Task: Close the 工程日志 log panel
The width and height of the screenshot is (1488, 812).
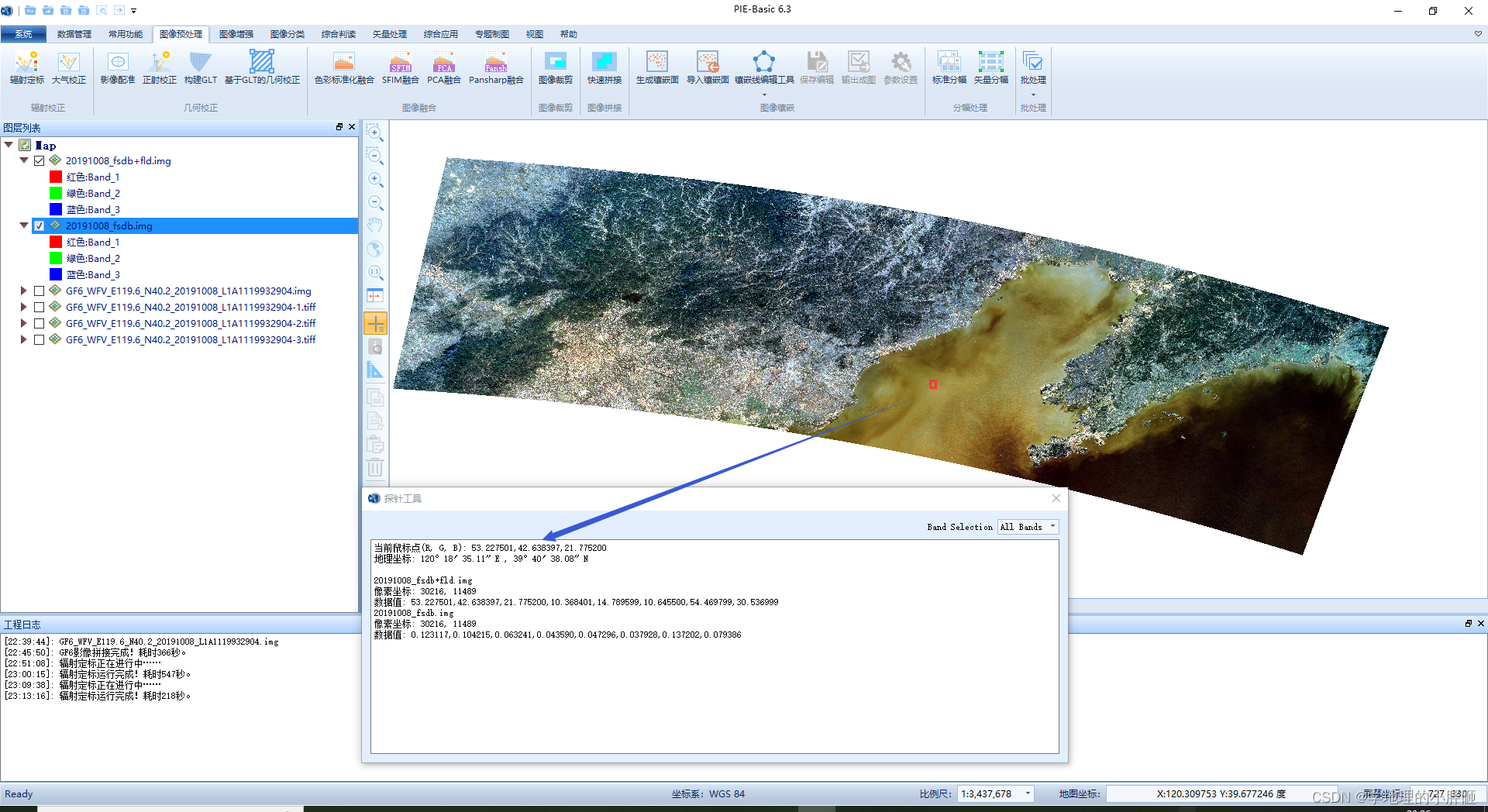Action: 1480,624
